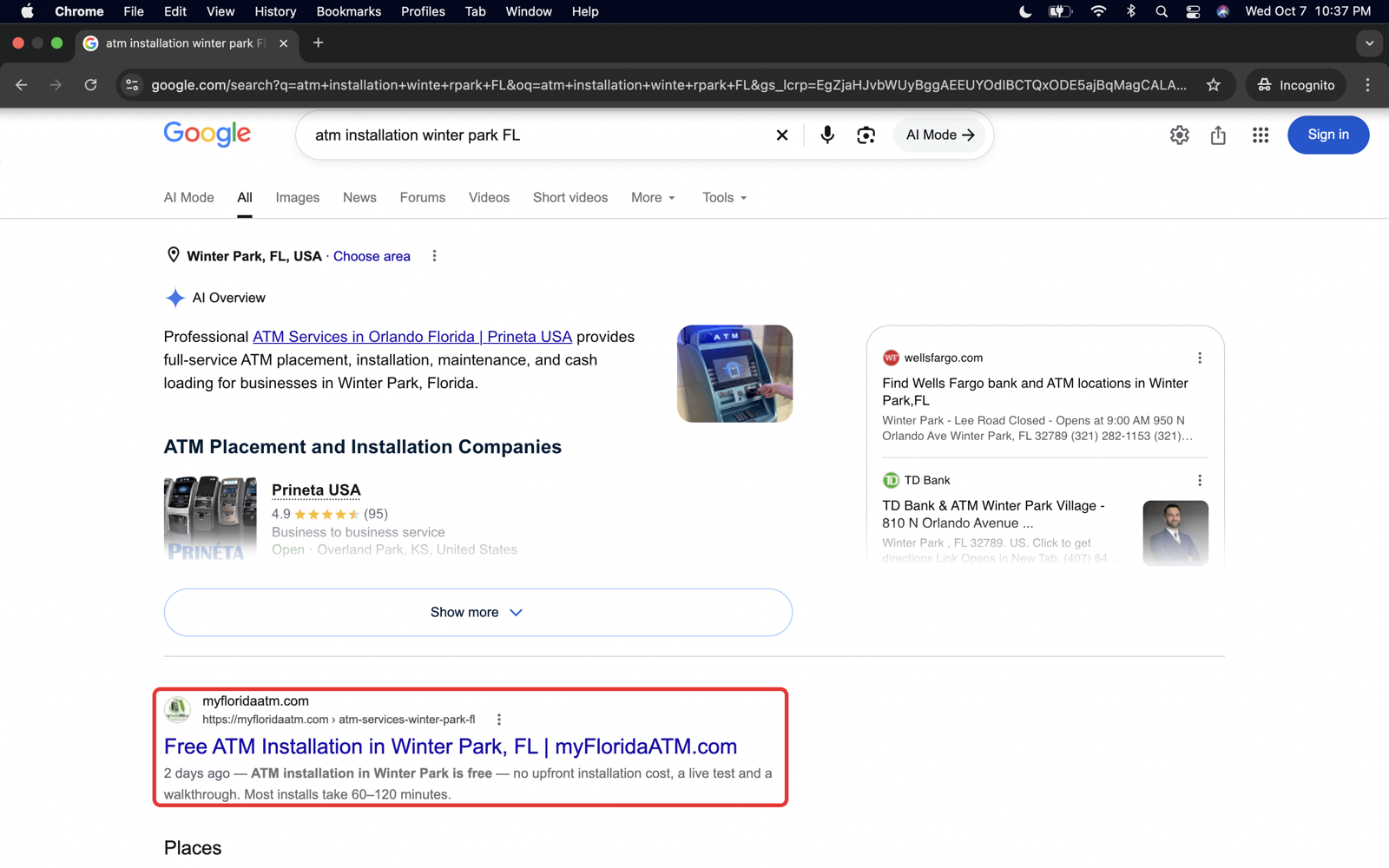Viewport: 1389px width, 868px height.
Task: Expand the Tools dropdown
Action: (724, 198)
